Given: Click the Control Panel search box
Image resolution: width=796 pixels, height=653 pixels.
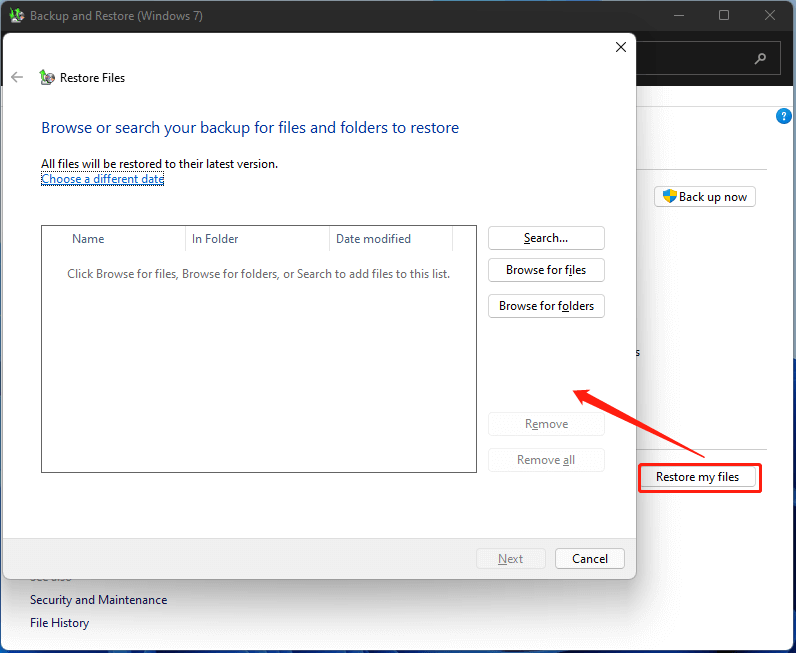Looking at the screenshot, I should [708, 58].
